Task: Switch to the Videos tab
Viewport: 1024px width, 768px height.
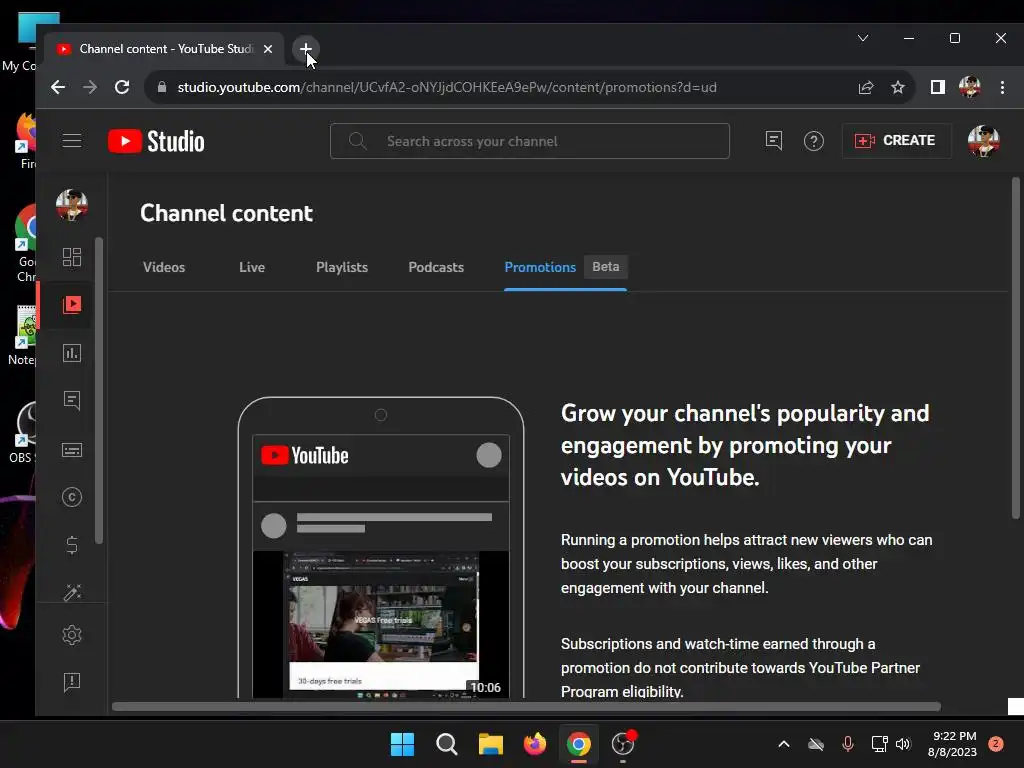Action: pos(164,267)
